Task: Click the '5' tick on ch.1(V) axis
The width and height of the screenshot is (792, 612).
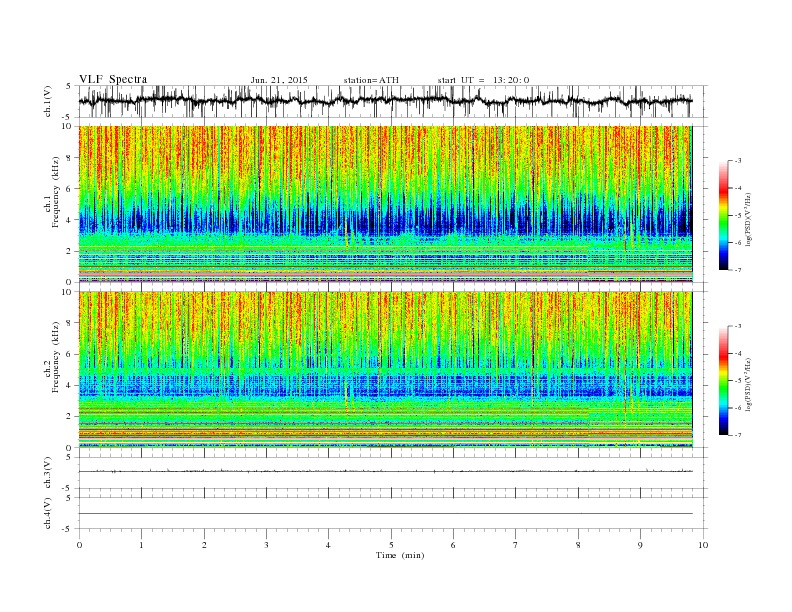Action: (69, 86)
